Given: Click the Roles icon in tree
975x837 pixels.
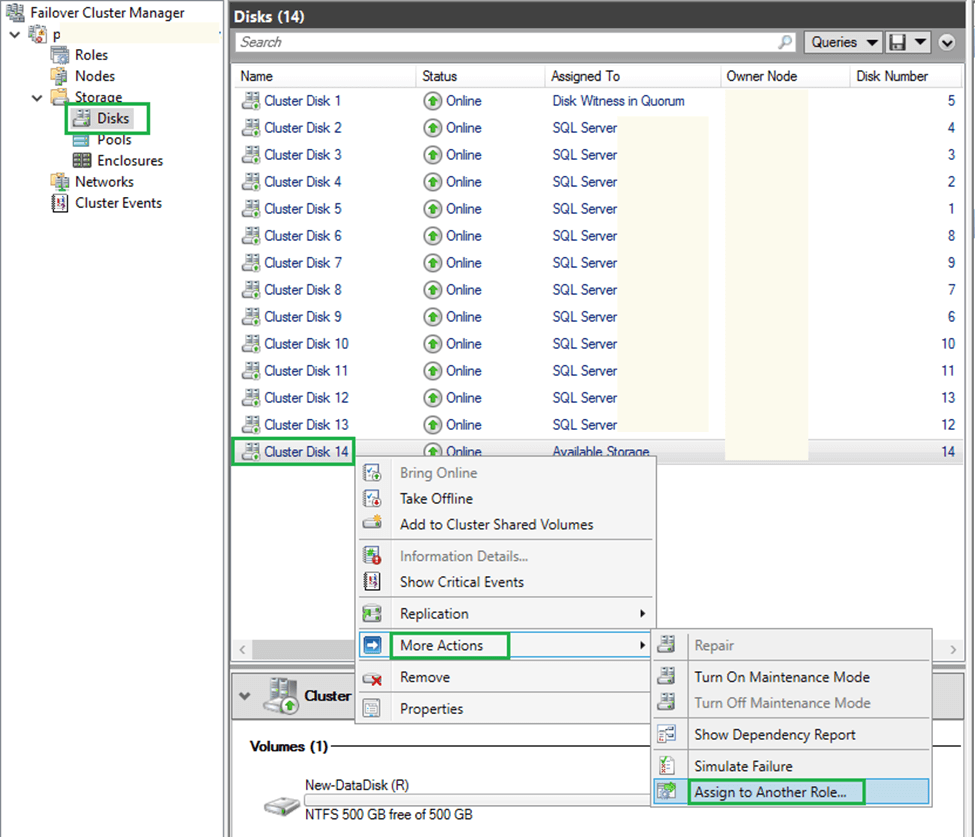Looking at the screenshot, I should [x=60, y=55].
